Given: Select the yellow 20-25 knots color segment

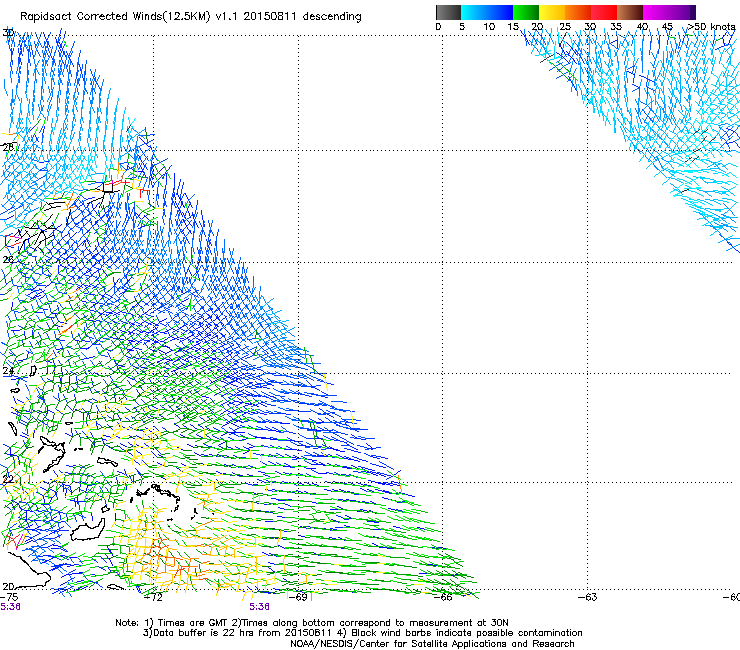Looking at the screenshot, I should pos(552,12).
